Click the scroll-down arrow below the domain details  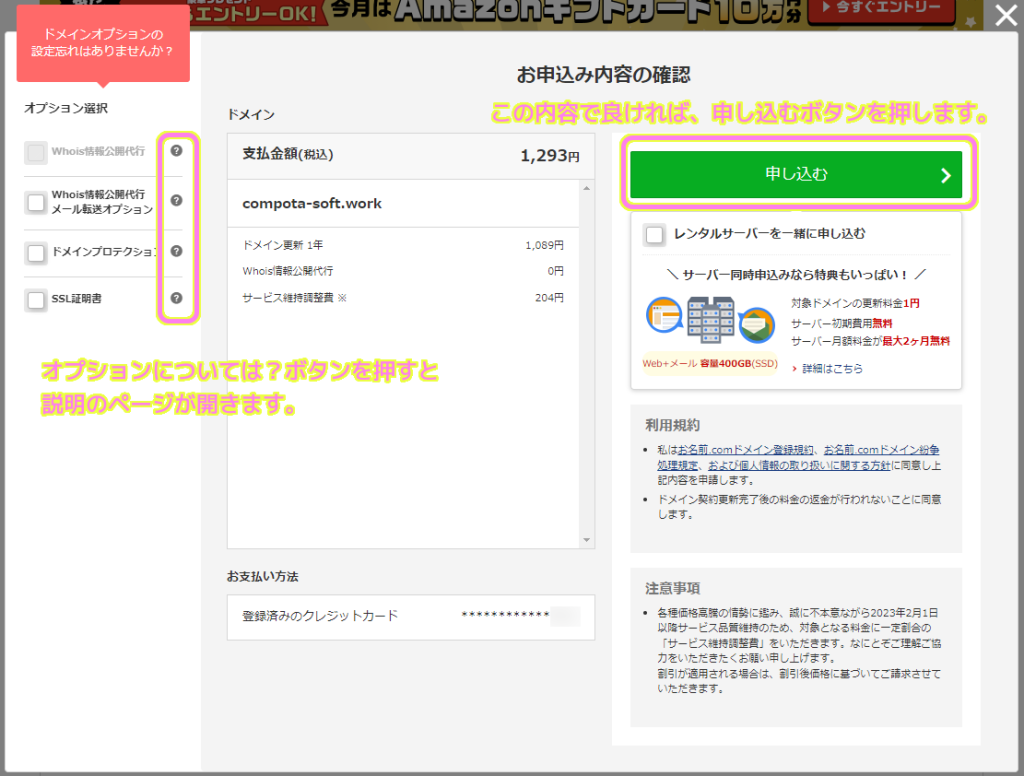click(x=587, y=538)
